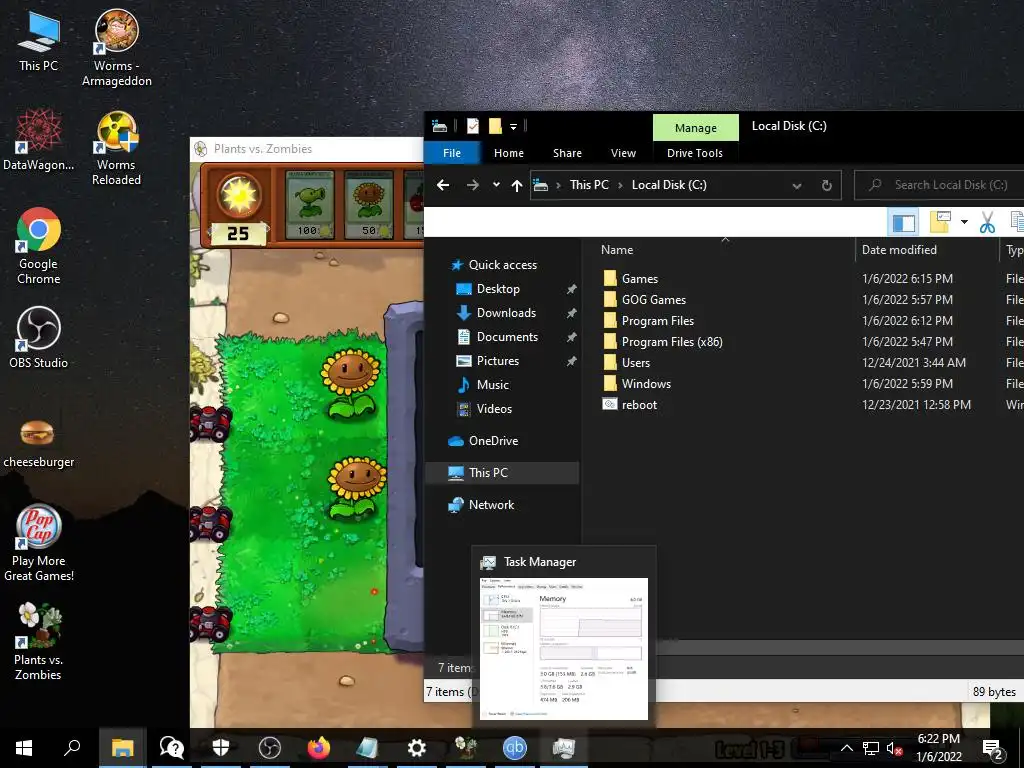Click the lower sunflower on the lawn

pos(357,488)
